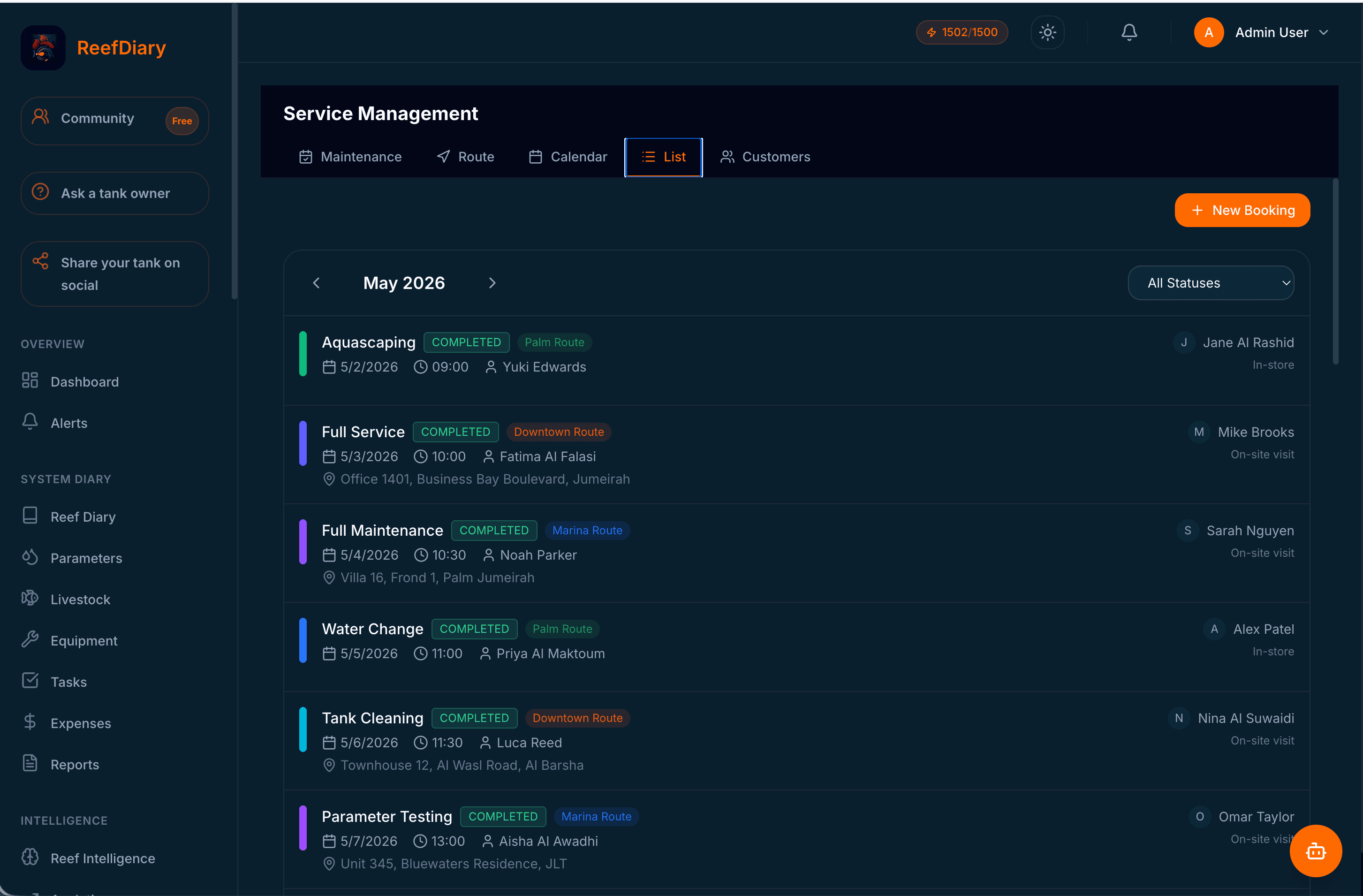1363x896 pixels.
Task: Click the Business Bay Boulevard address
Action: pos(485,479)
